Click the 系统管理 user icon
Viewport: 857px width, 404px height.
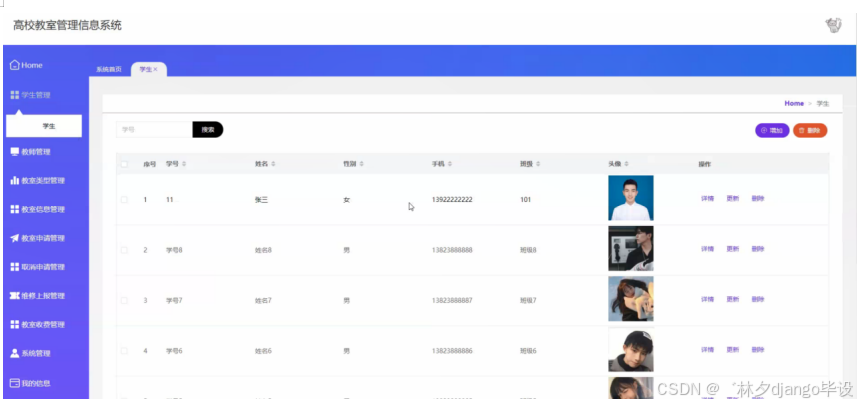[x=15, y=353]
